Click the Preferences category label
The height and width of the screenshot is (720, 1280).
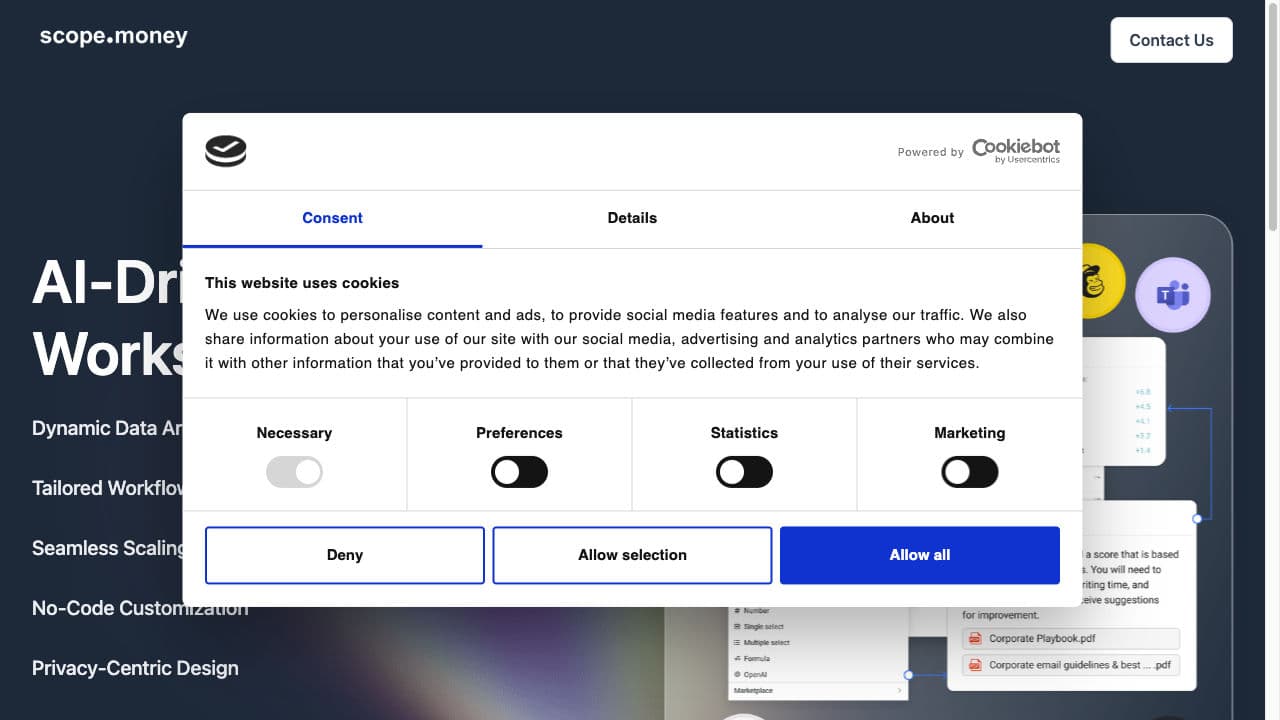coord(519,433)
